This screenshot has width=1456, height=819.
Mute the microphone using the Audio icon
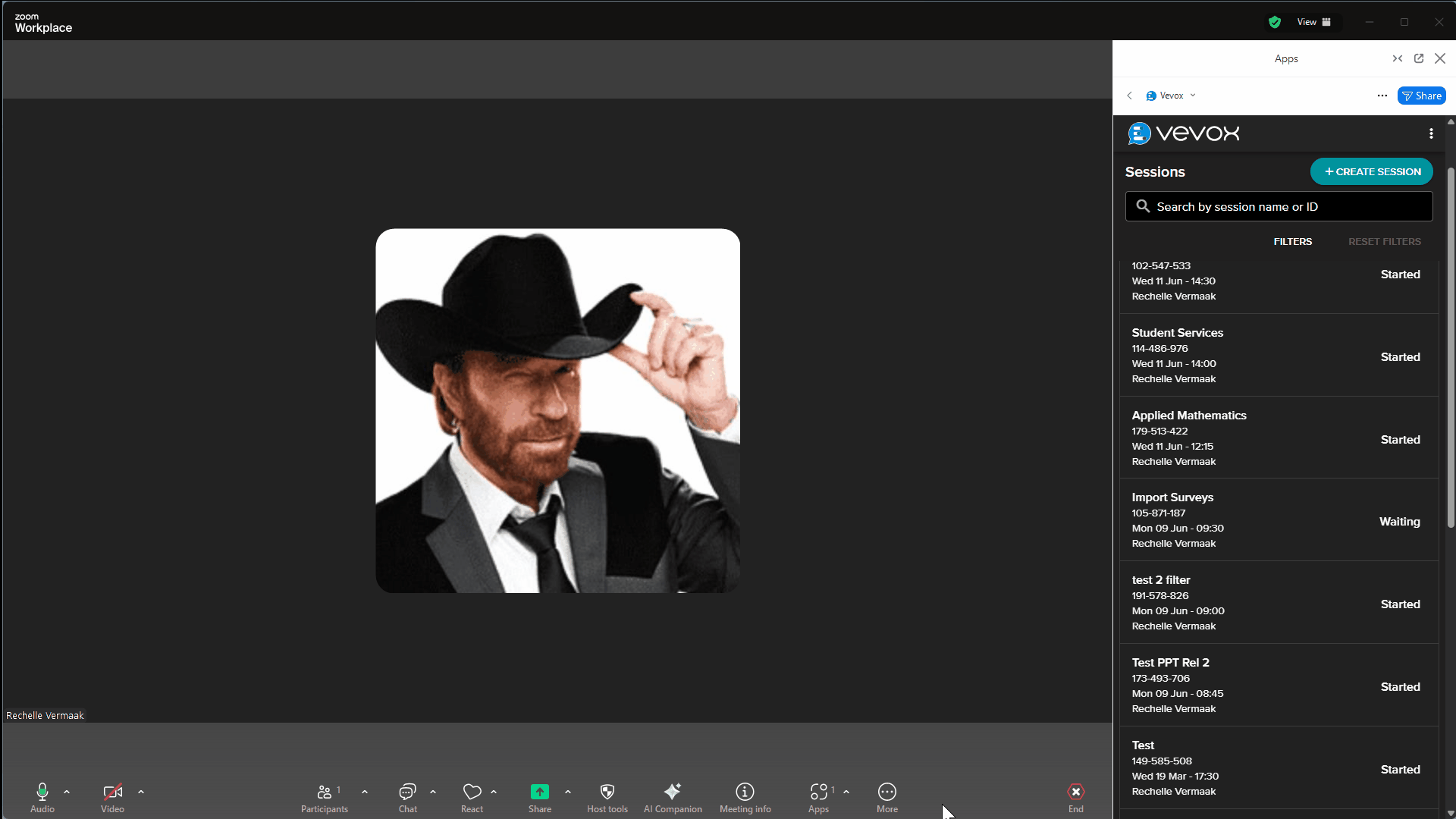tap(42, 792)
